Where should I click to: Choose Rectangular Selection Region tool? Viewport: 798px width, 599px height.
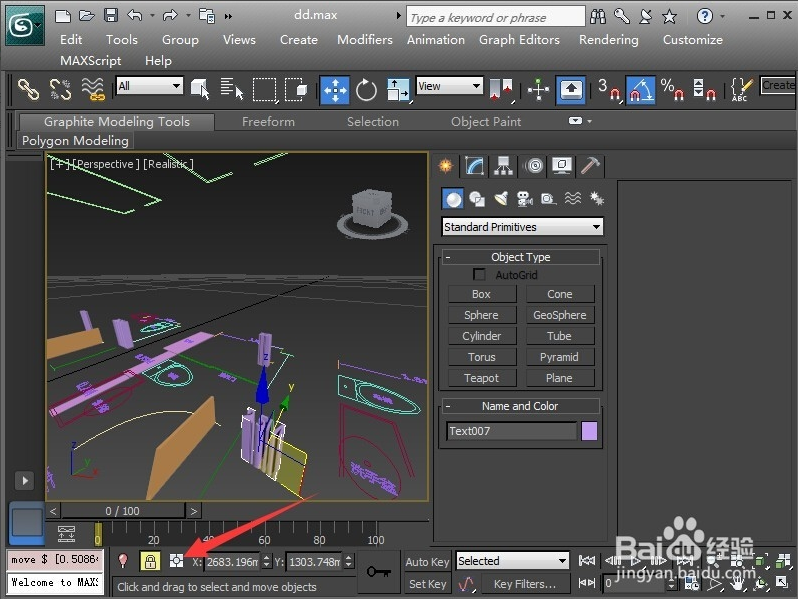265,90
